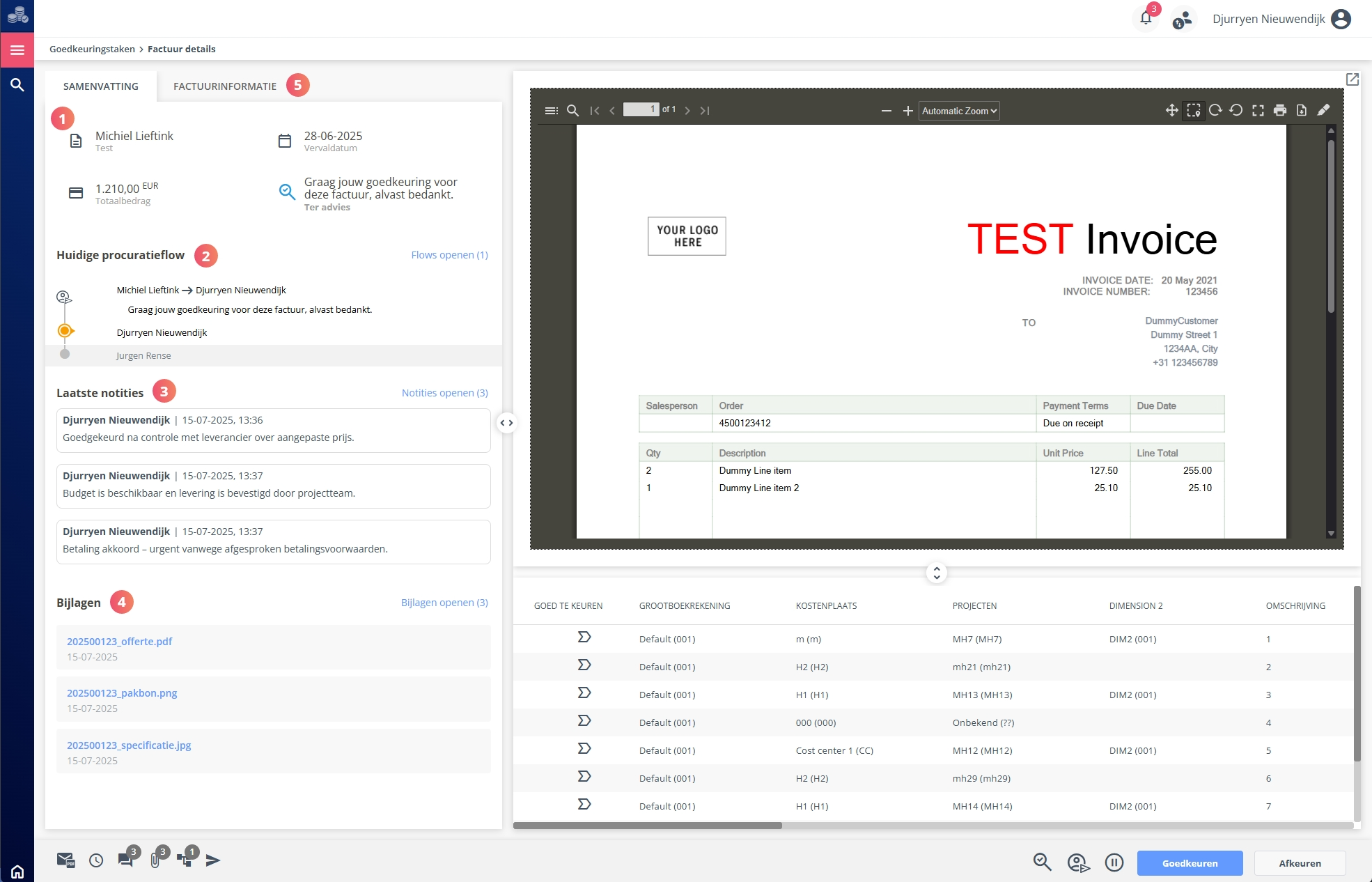Go to the last PDF page
The image size is (1372, 882).
tap(705, 110)
